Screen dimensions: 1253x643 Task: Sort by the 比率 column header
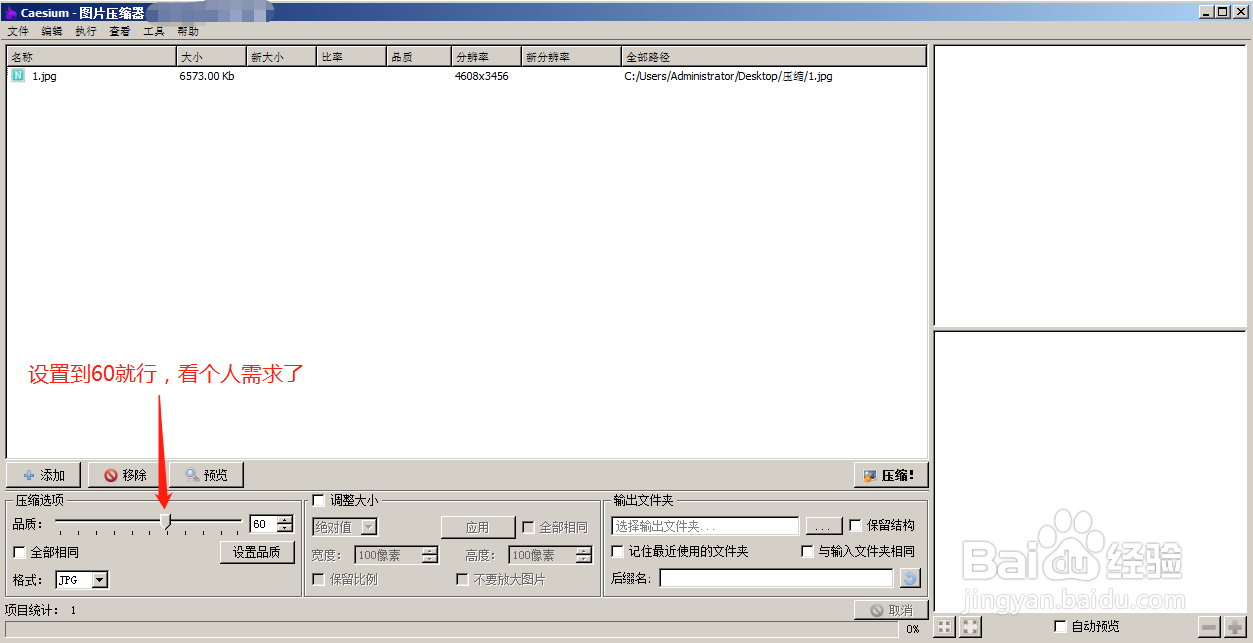pos(352,57)
